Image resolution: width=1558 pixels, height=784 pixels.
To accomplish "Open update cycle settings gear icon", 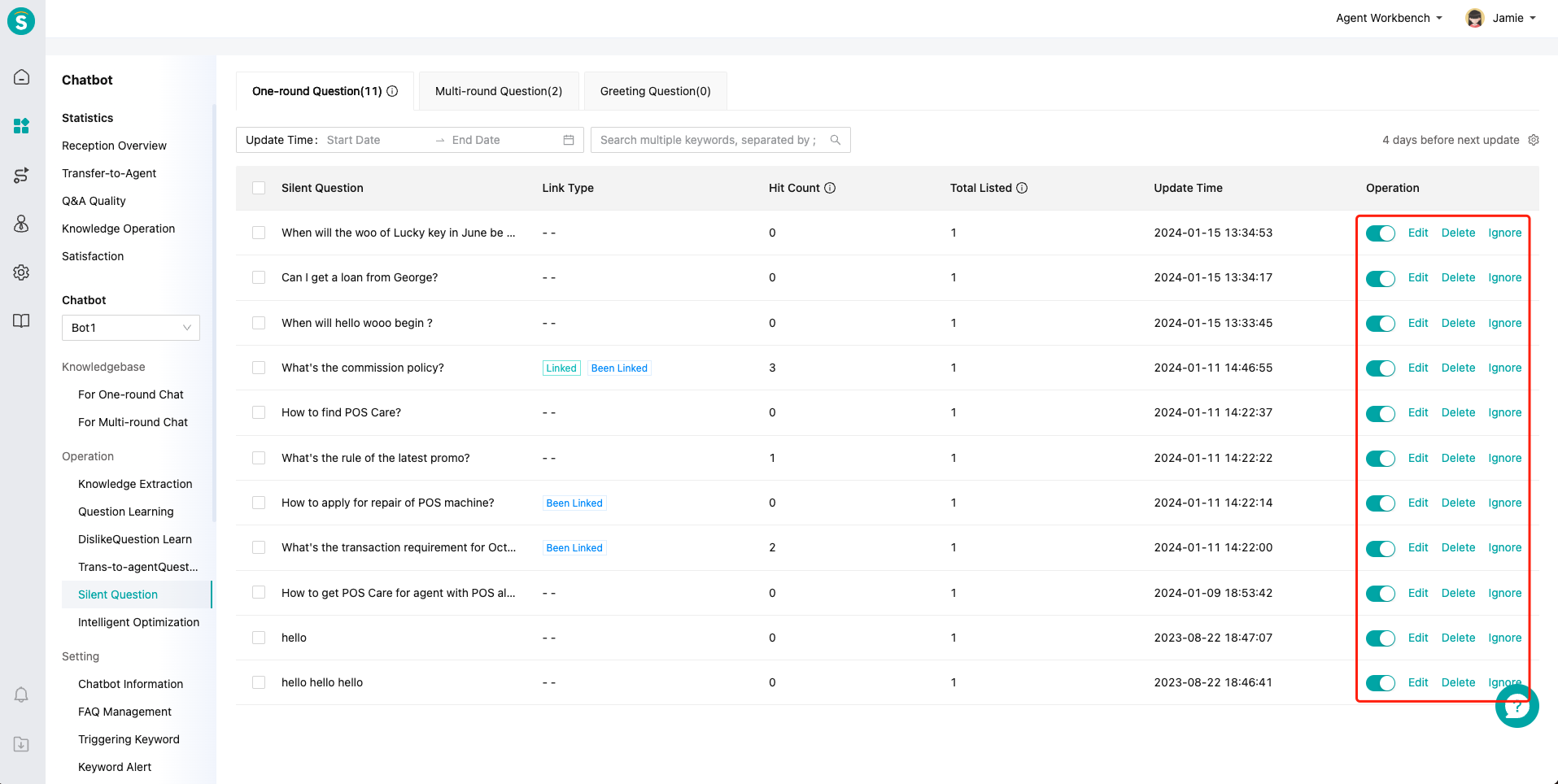I will coord(1534,140).
